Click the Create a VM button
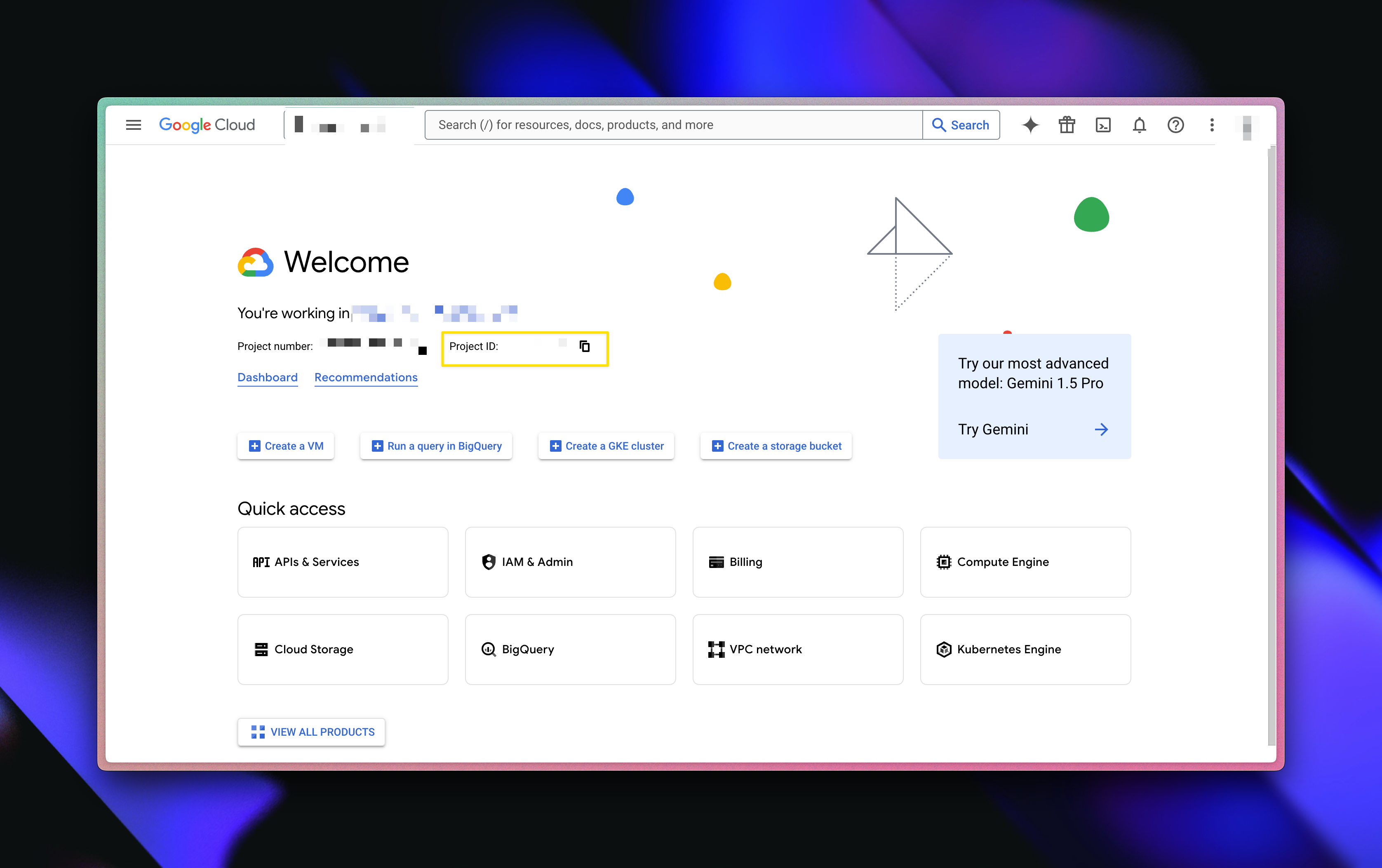 pos(286,446)
